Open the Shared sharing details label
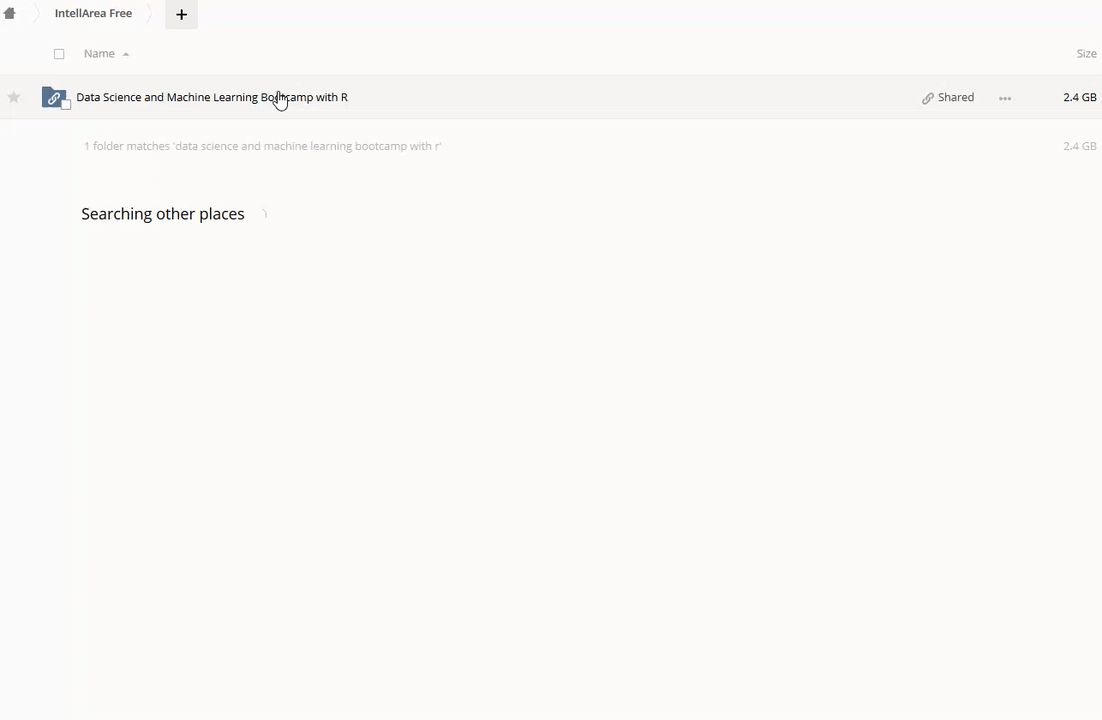This screenshot has height=720, width=1102. tap(956, 97)
